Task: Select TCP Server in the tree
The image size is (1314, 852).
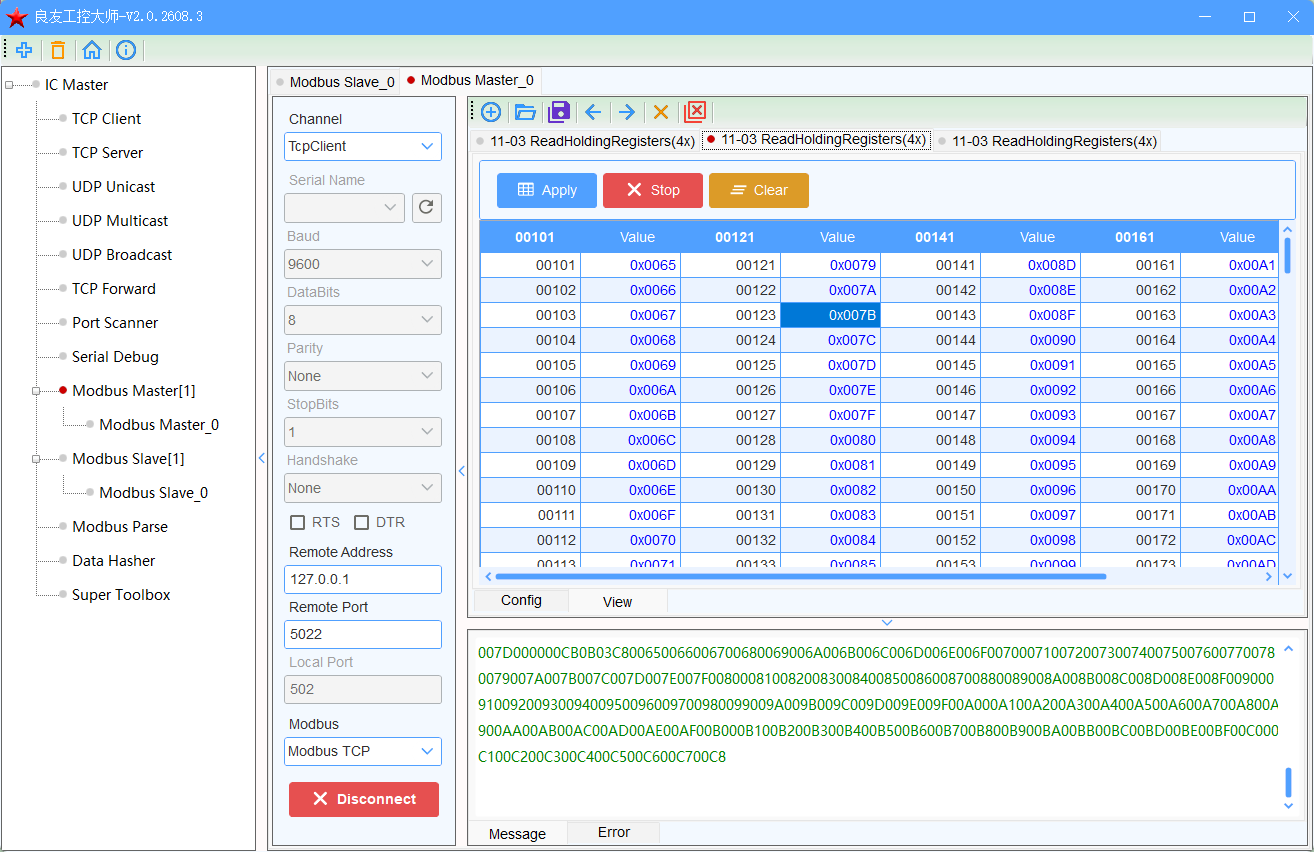Action: [x=107, y=153]
